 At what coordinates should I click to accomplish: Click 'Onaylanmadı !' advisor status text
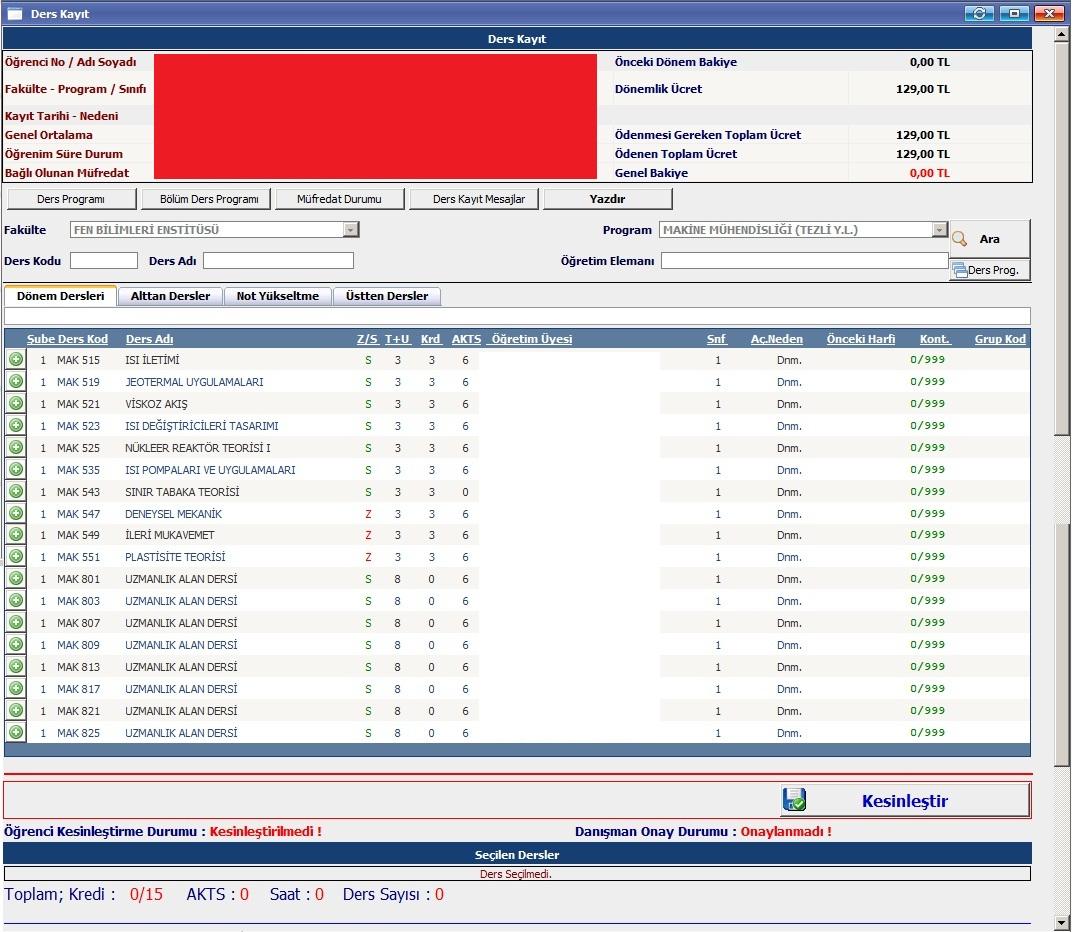point(786,831)
